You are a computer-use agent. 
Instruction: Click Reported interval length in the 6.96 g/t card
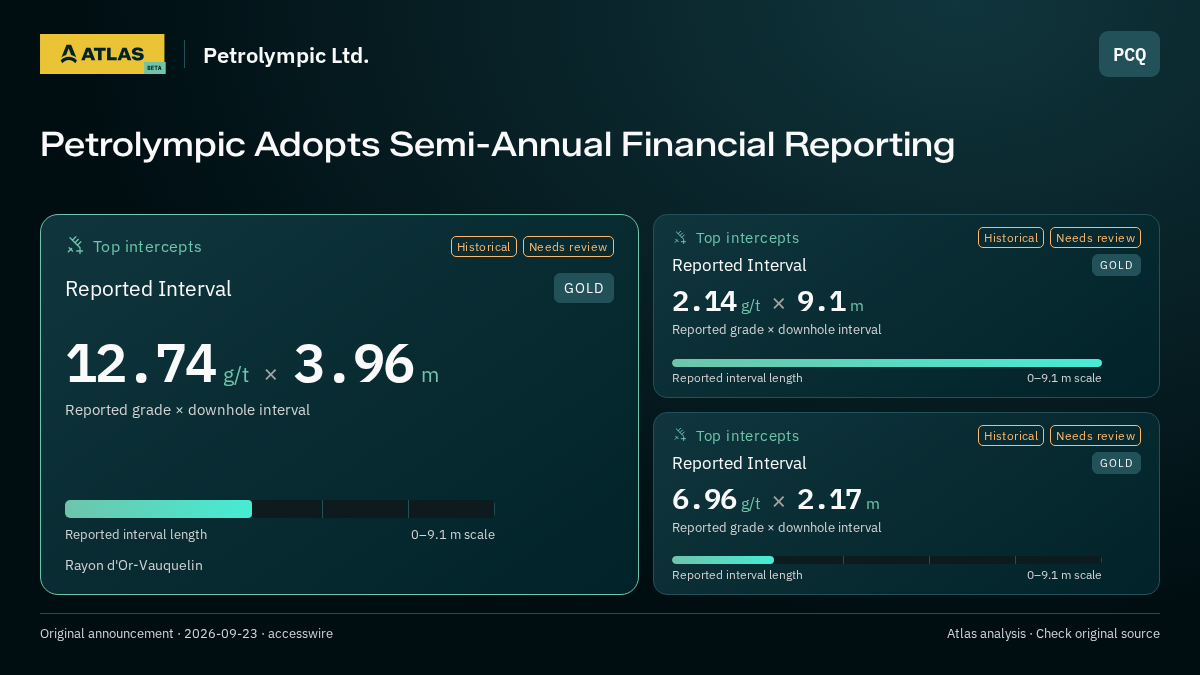pos(737,575)
